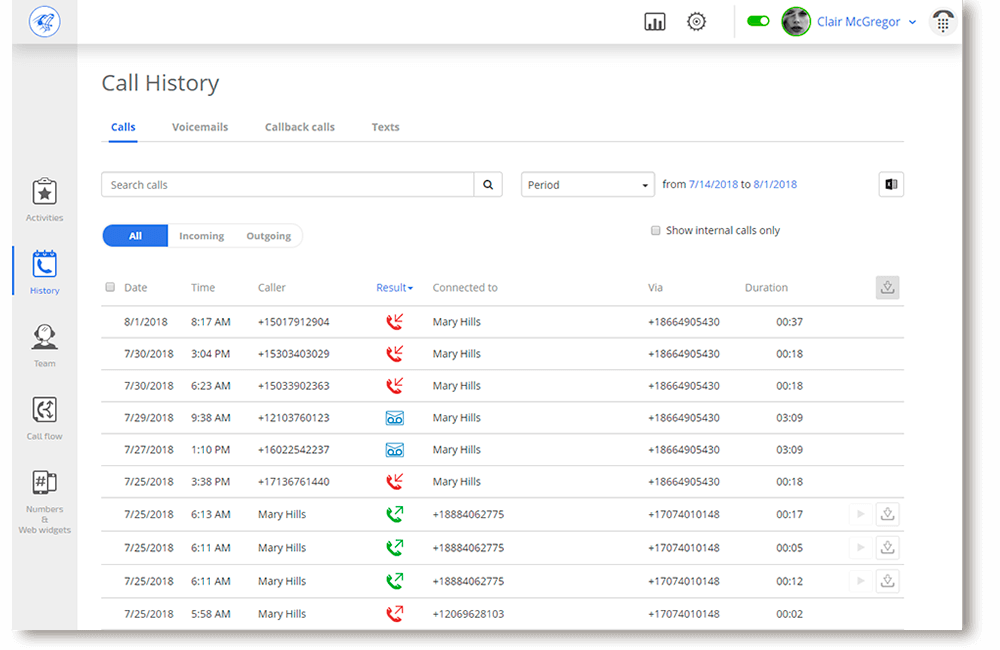Go to Activities in the sidebar

tap(45, 200)
